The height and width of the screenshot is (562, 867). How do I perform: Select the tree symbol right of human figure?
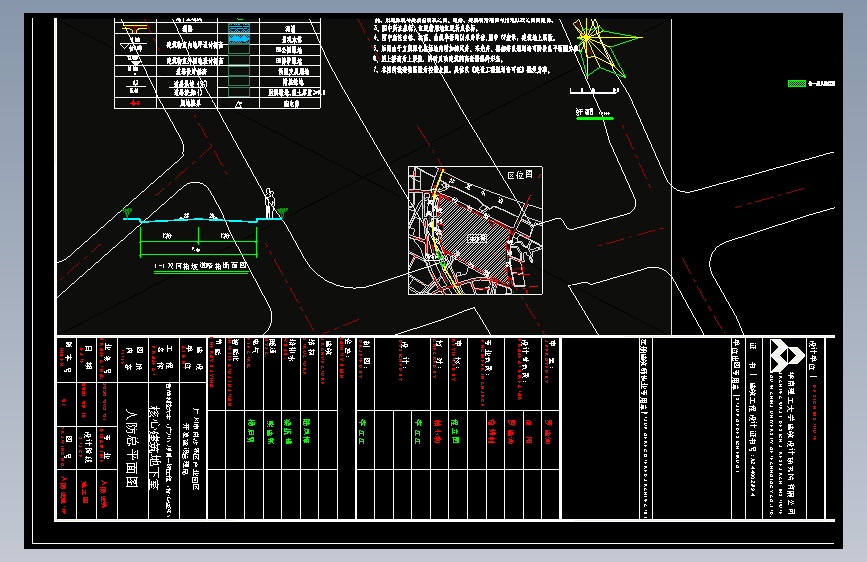tap(283, 212)
